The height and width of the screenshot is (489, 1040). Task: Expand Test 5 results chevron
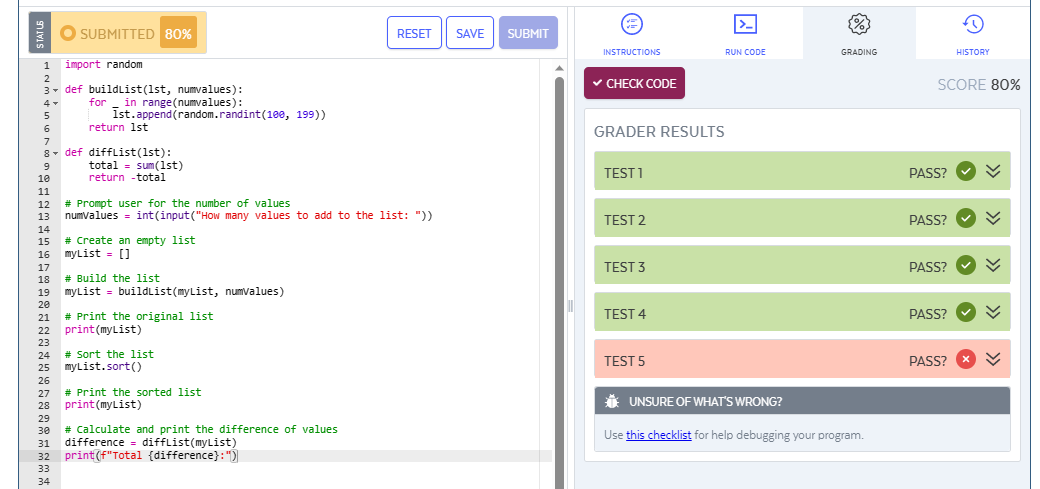pos(992,360)
